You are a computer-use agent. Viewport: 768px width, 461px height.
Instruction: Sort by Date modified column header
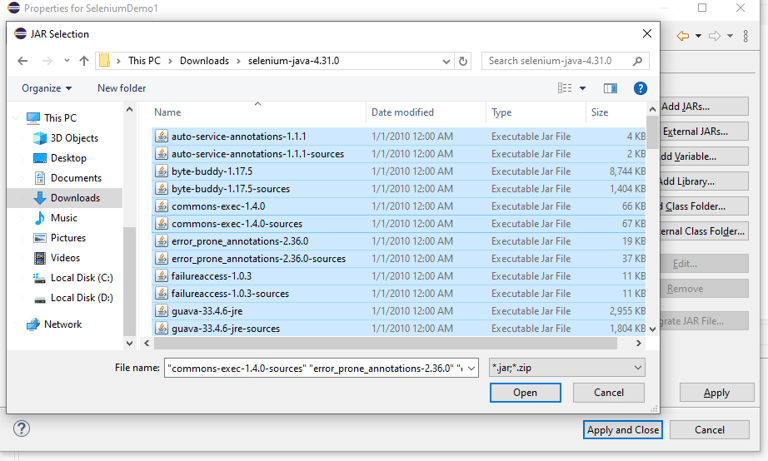402,112
